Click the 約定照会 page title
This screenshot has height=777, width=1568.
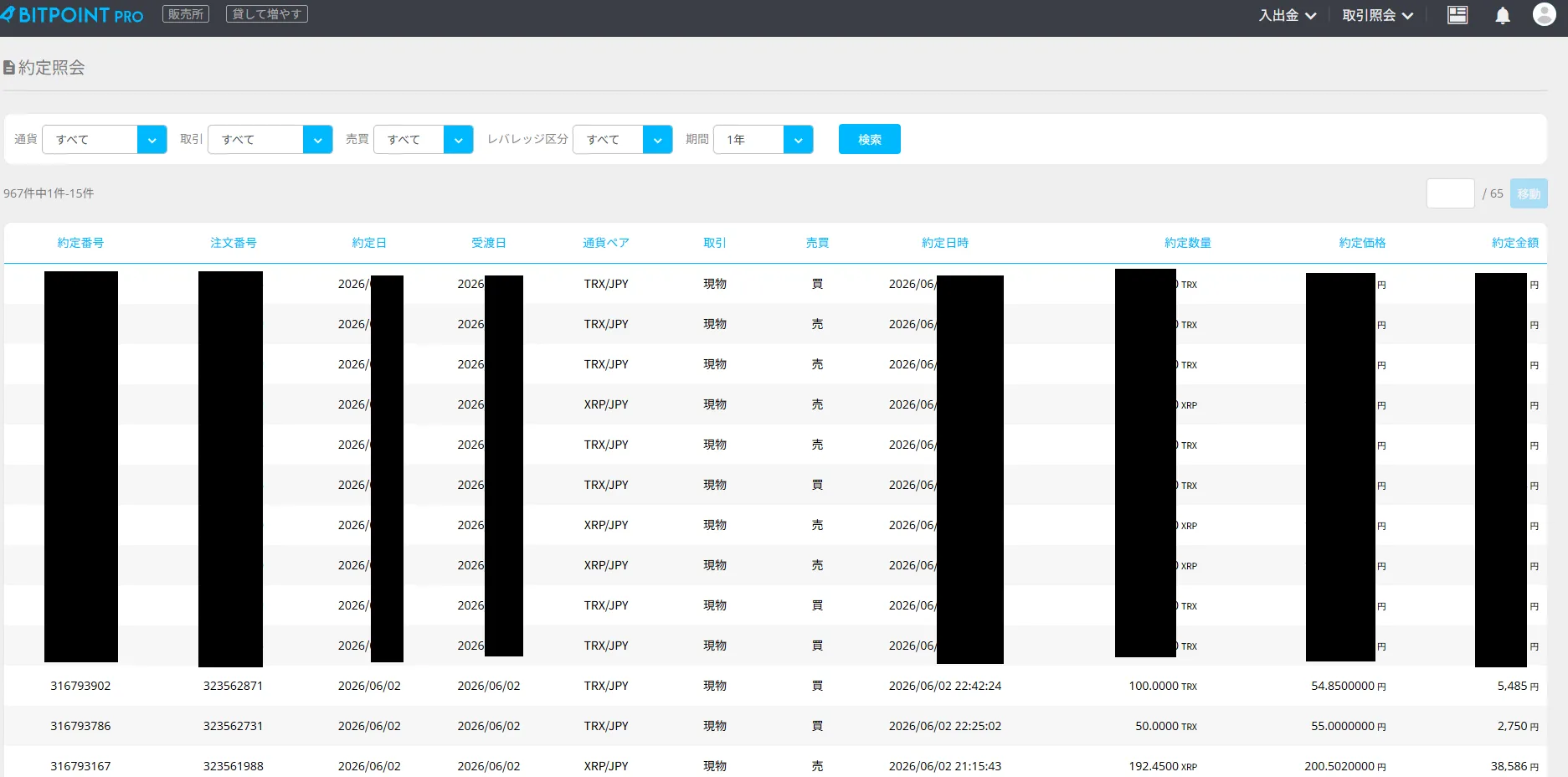coord(44,67)
